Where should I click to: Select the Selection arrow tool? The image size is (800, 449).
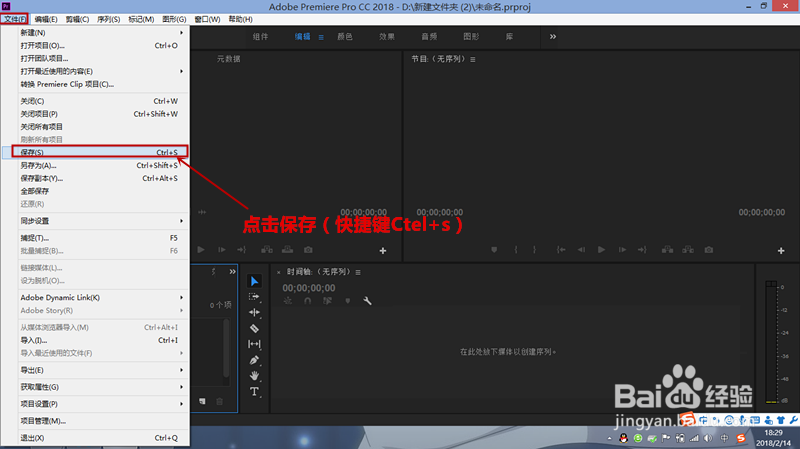coord(254,281)
